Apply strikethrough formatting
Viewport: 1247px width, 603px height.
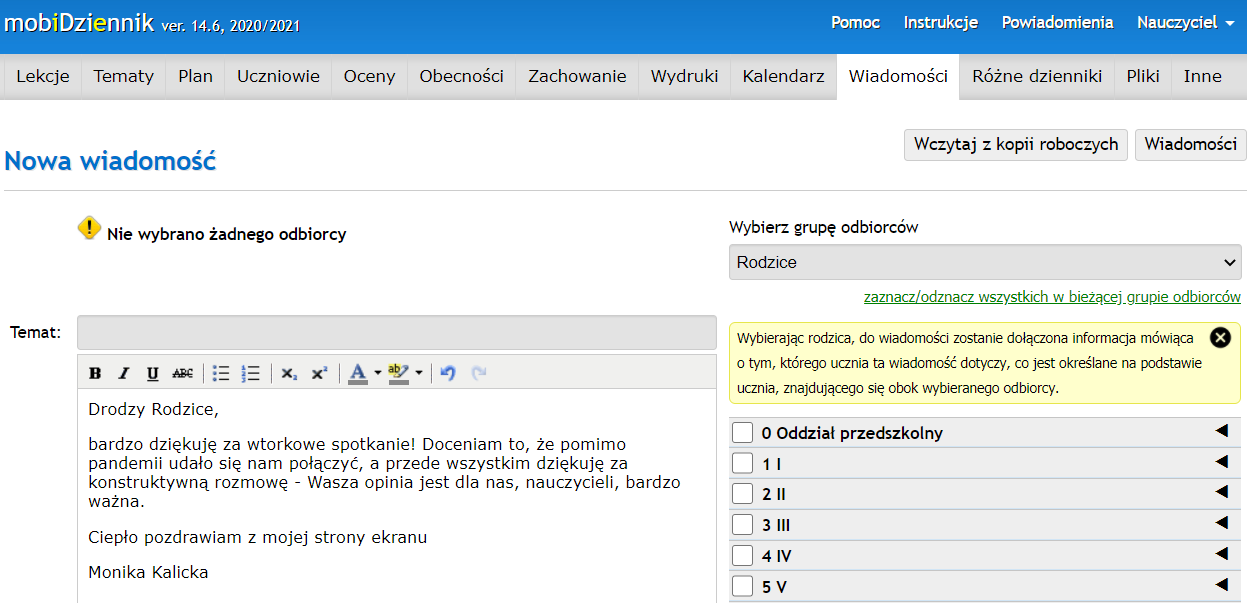pyautogui.click(x=183, y=373)
